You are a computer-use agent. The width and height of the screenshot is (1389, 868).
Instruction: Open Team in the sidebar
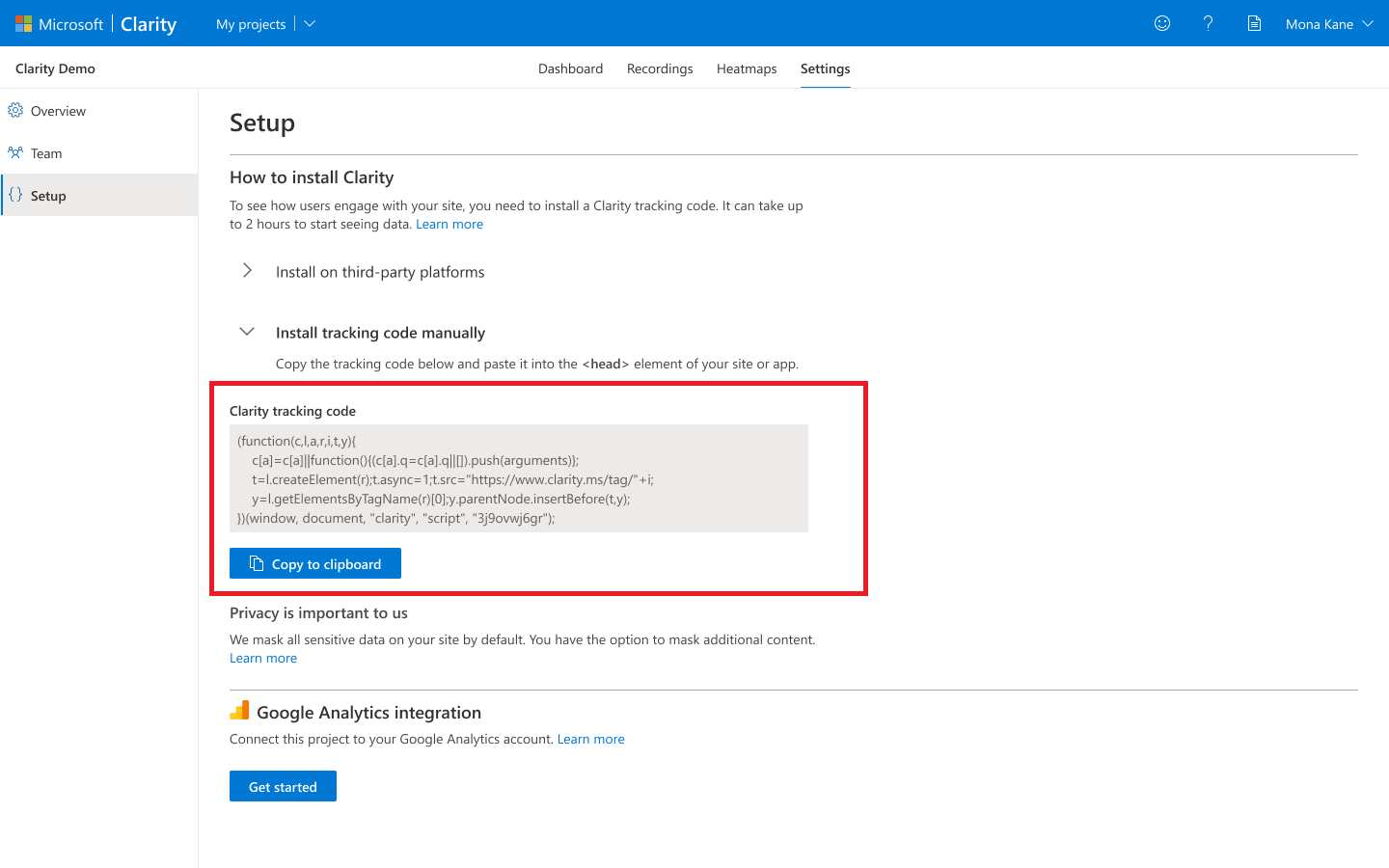point(99,153)
